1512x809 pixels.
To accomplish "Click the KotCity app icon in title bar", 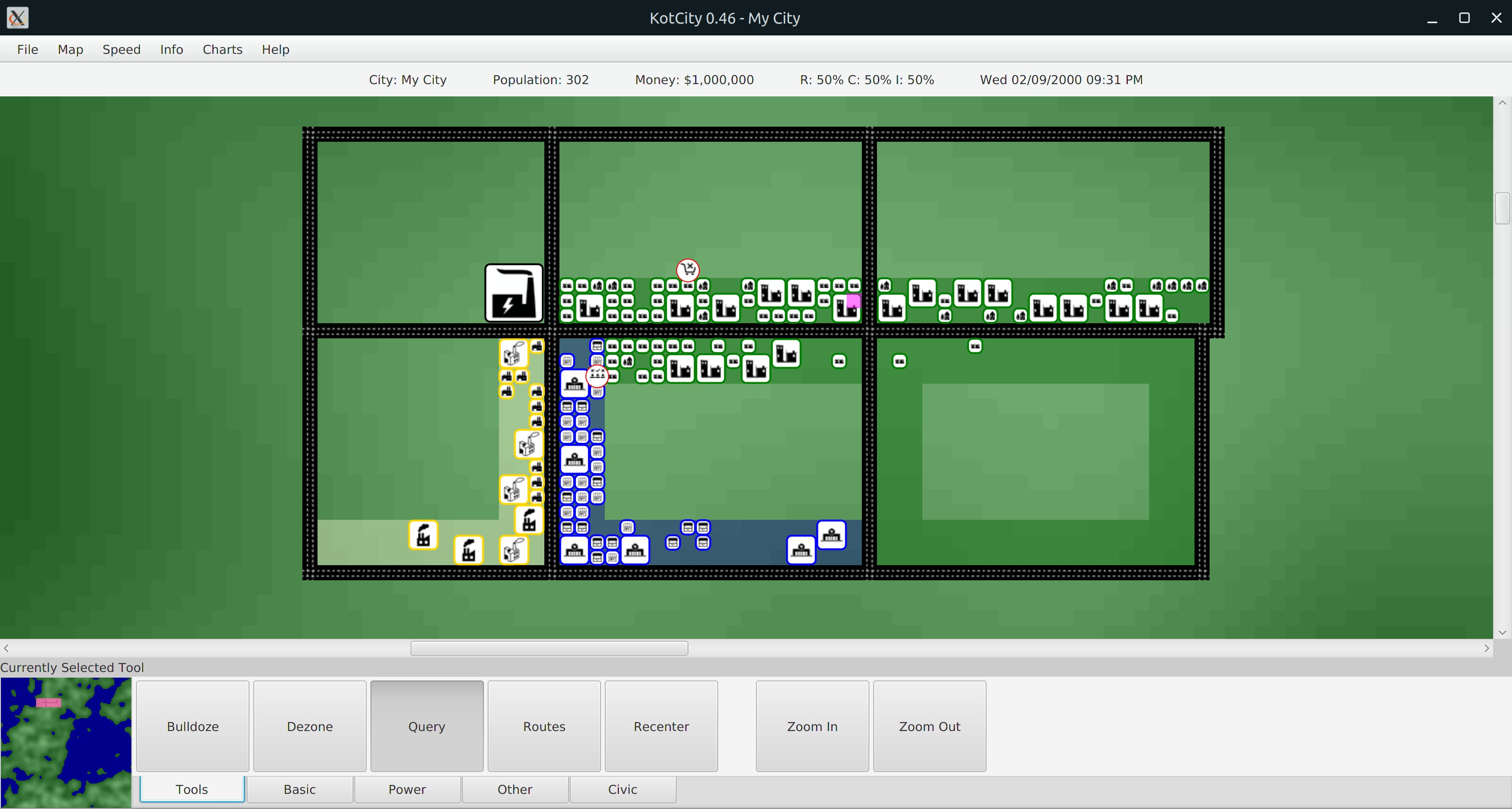I will coord(17,17).
